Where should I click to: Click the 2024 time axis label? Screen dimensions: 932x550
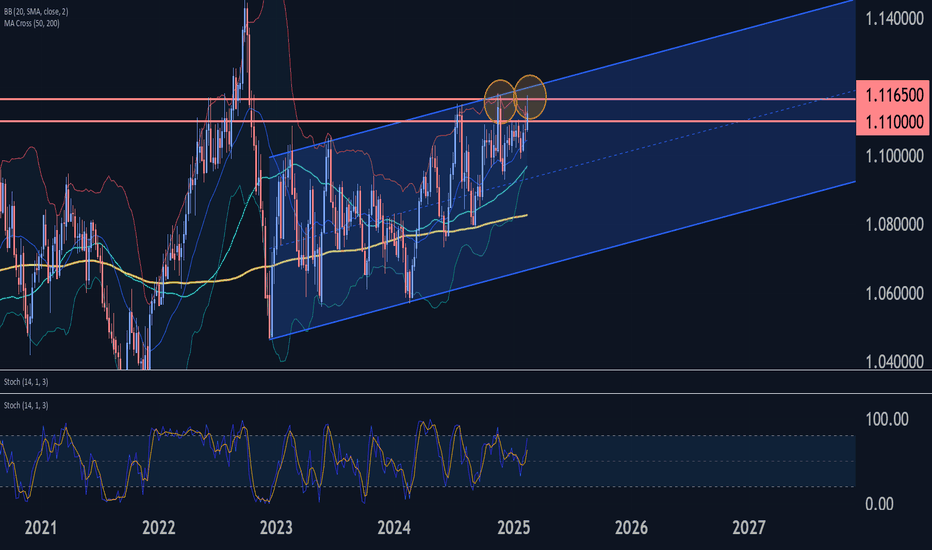394,527
